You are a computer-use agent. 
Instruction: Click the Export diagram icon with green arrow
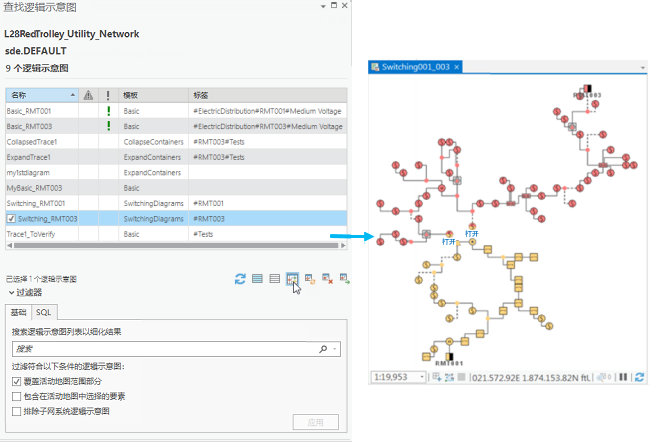[344, 279]
